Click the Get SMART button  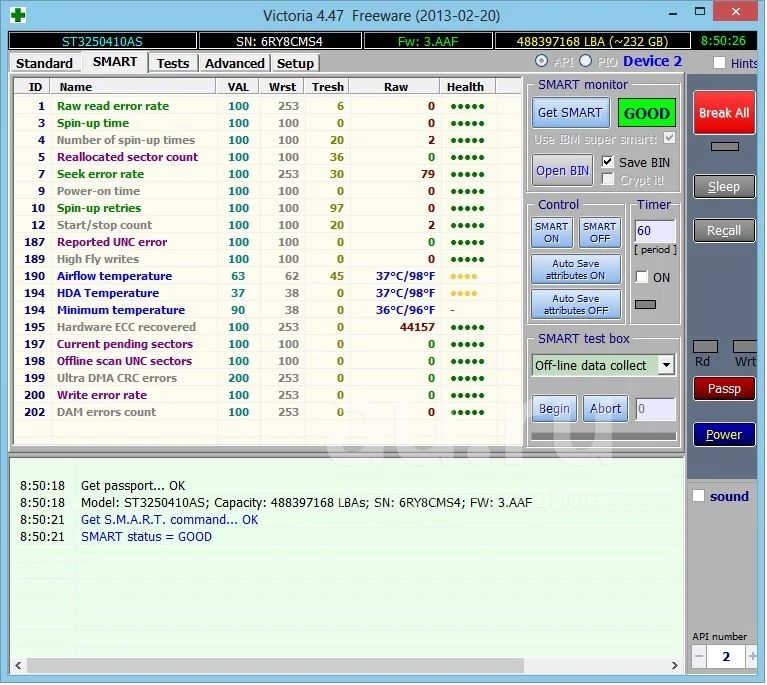point(570,113)
